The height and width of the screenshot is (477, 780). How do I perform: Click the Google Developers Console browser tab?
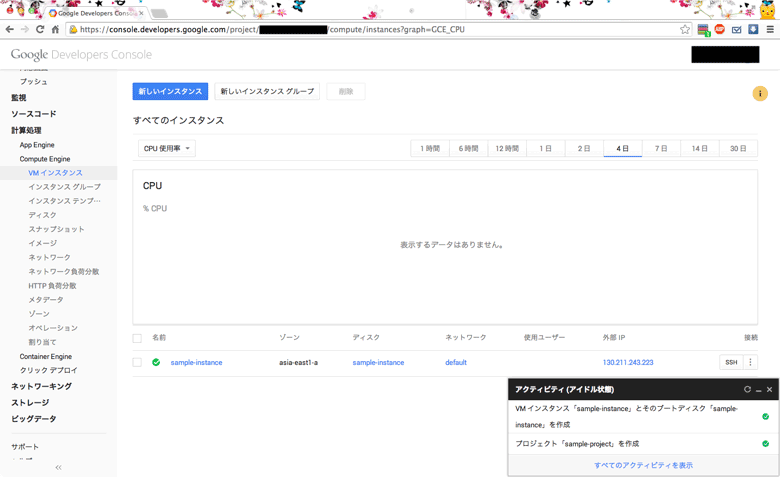click(x=98, y=13)
